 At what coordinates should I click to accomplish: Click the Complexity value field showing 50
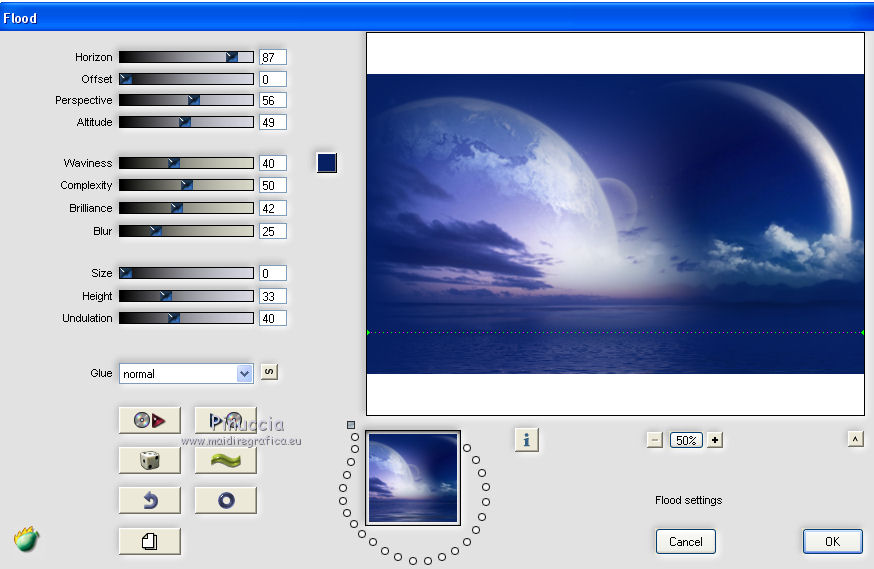pos(273,185)
